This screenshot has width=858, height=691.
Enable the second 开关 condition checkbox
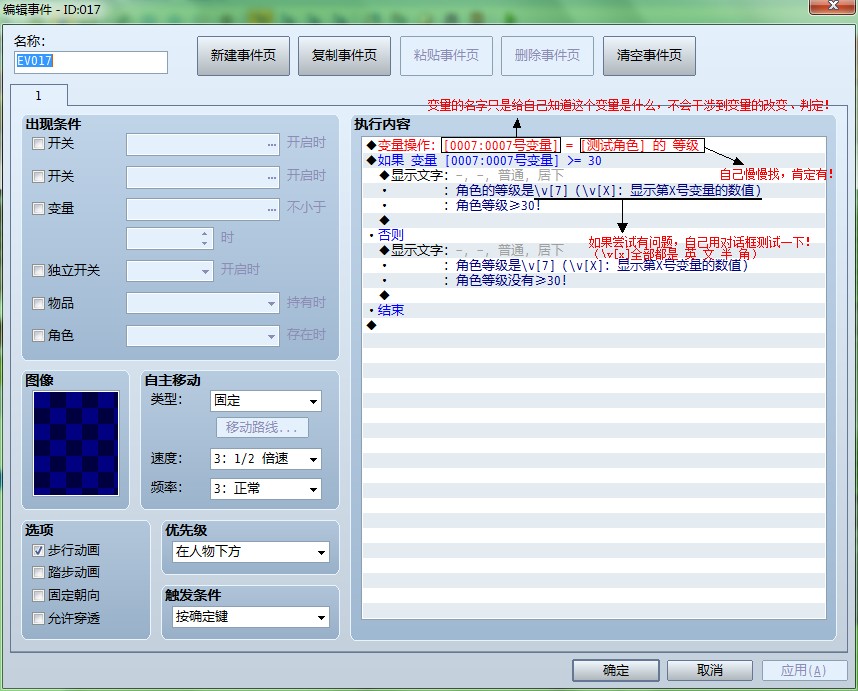(38, 176)
